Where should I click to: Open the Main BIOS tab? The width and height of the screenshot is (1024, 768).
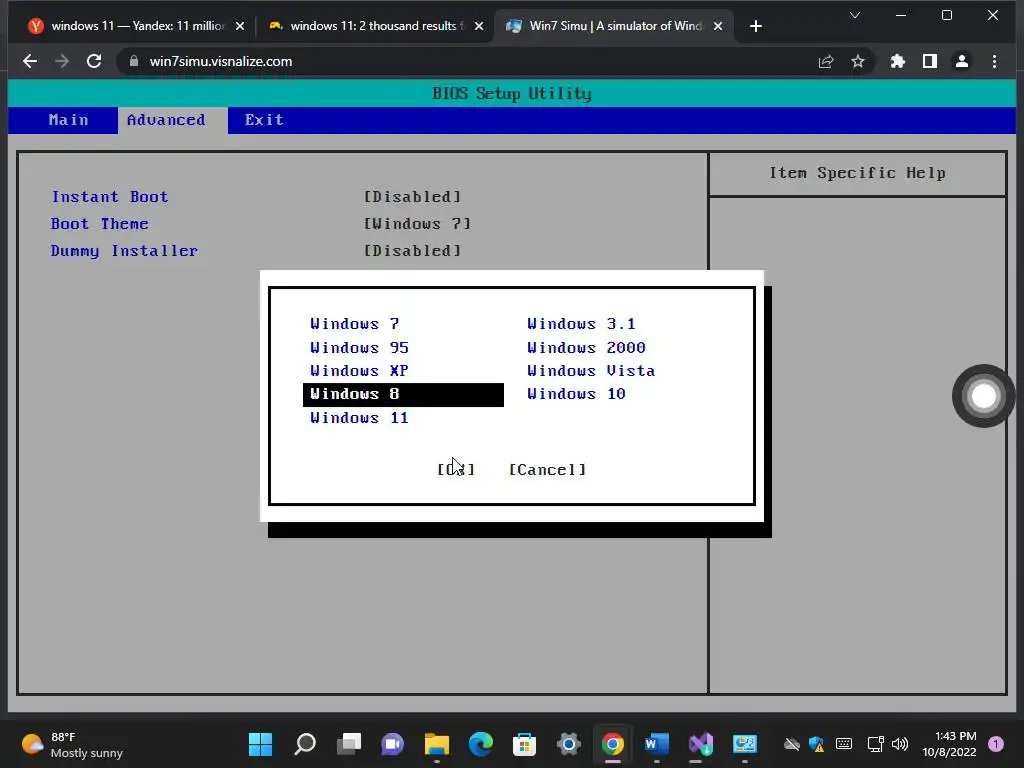point(68,120)
